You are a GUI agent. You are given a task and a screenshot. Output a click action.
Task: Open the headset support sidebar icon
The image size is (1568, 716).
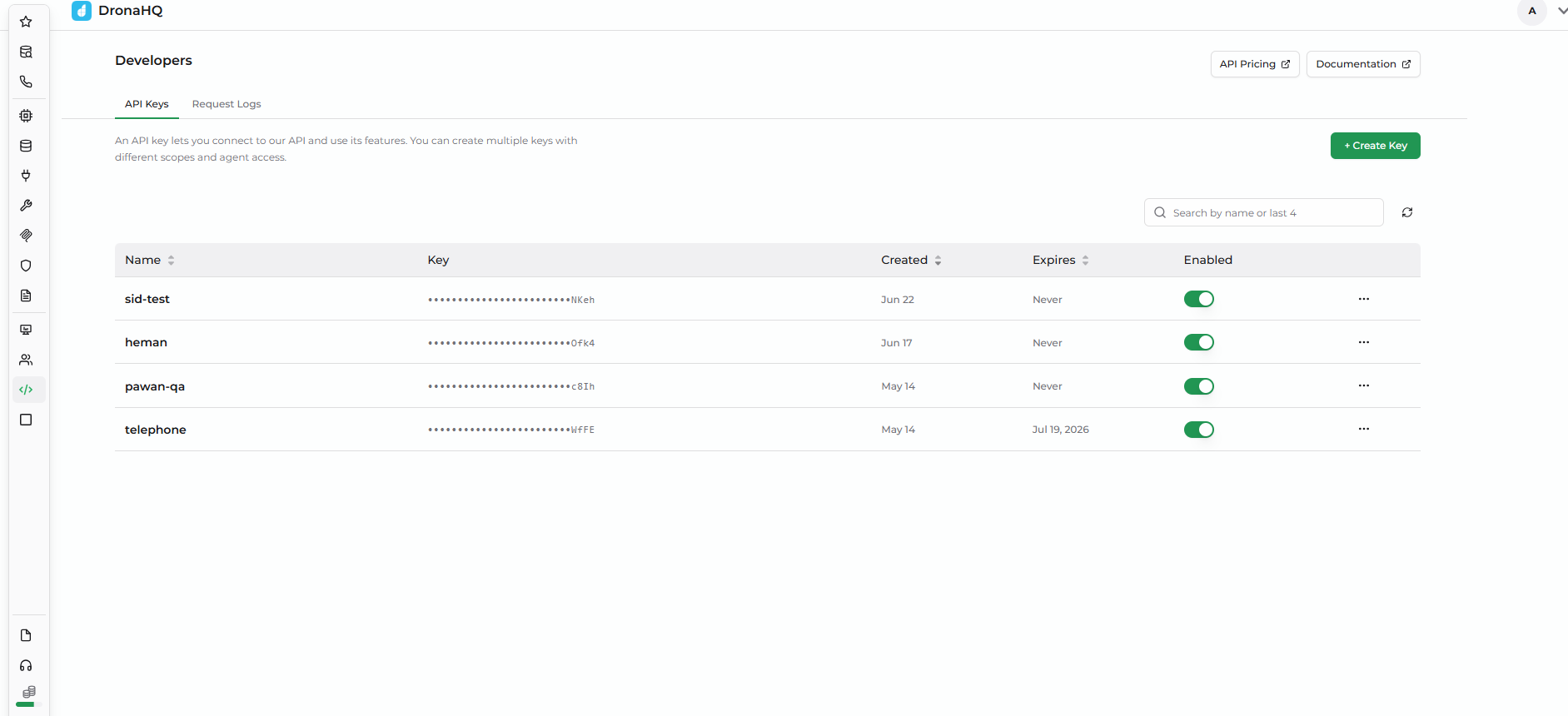point(26,665)
